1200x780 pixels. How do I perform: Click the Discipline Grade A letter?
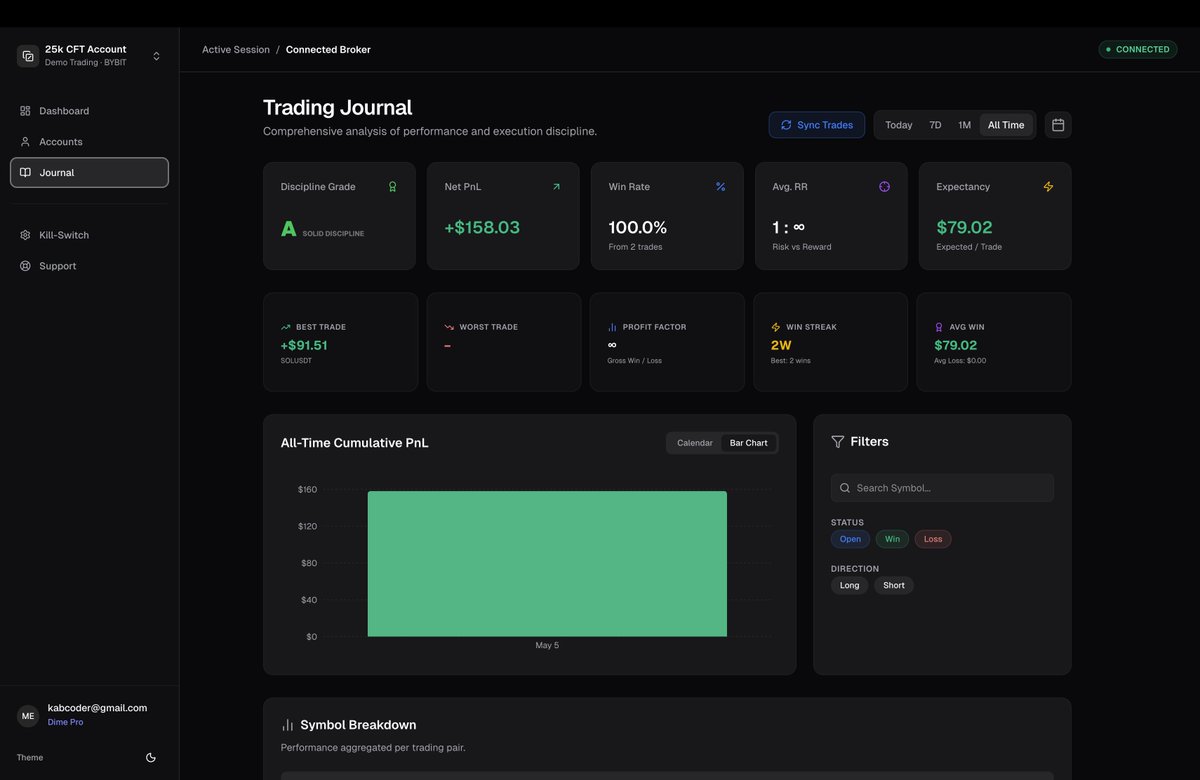point(289,229)
